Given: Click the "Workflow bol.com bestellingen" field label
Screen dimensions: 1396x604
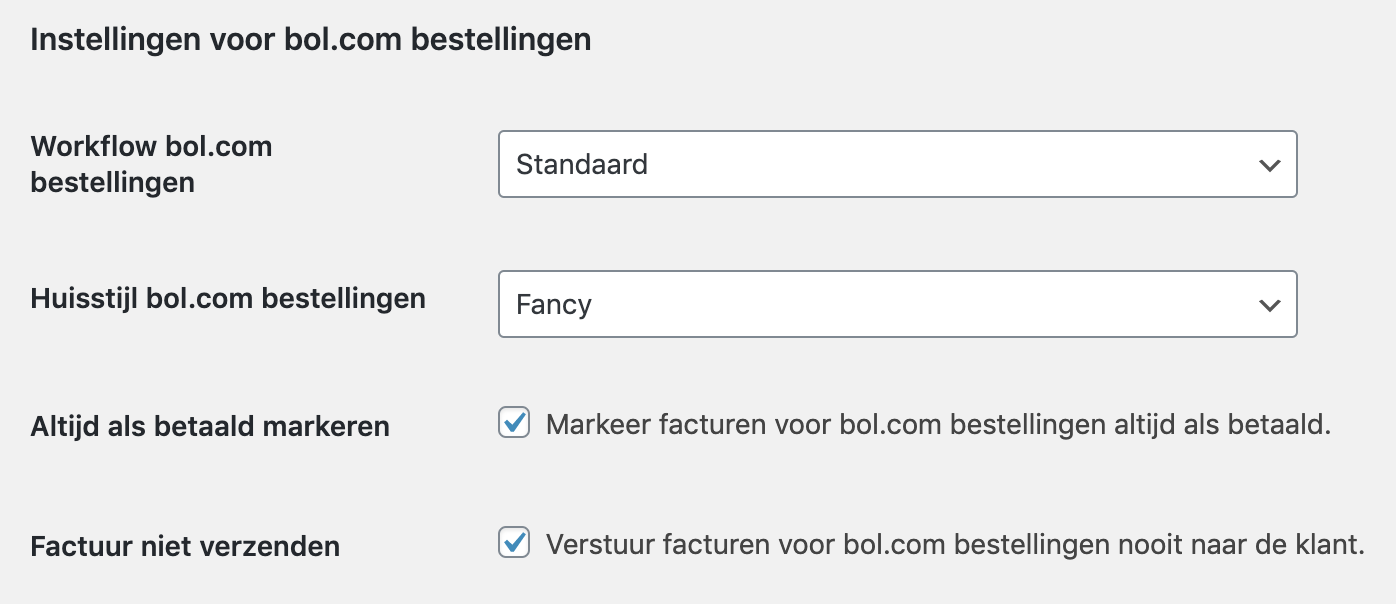Looking at the screenshot, I should click(x=151, y=164).
